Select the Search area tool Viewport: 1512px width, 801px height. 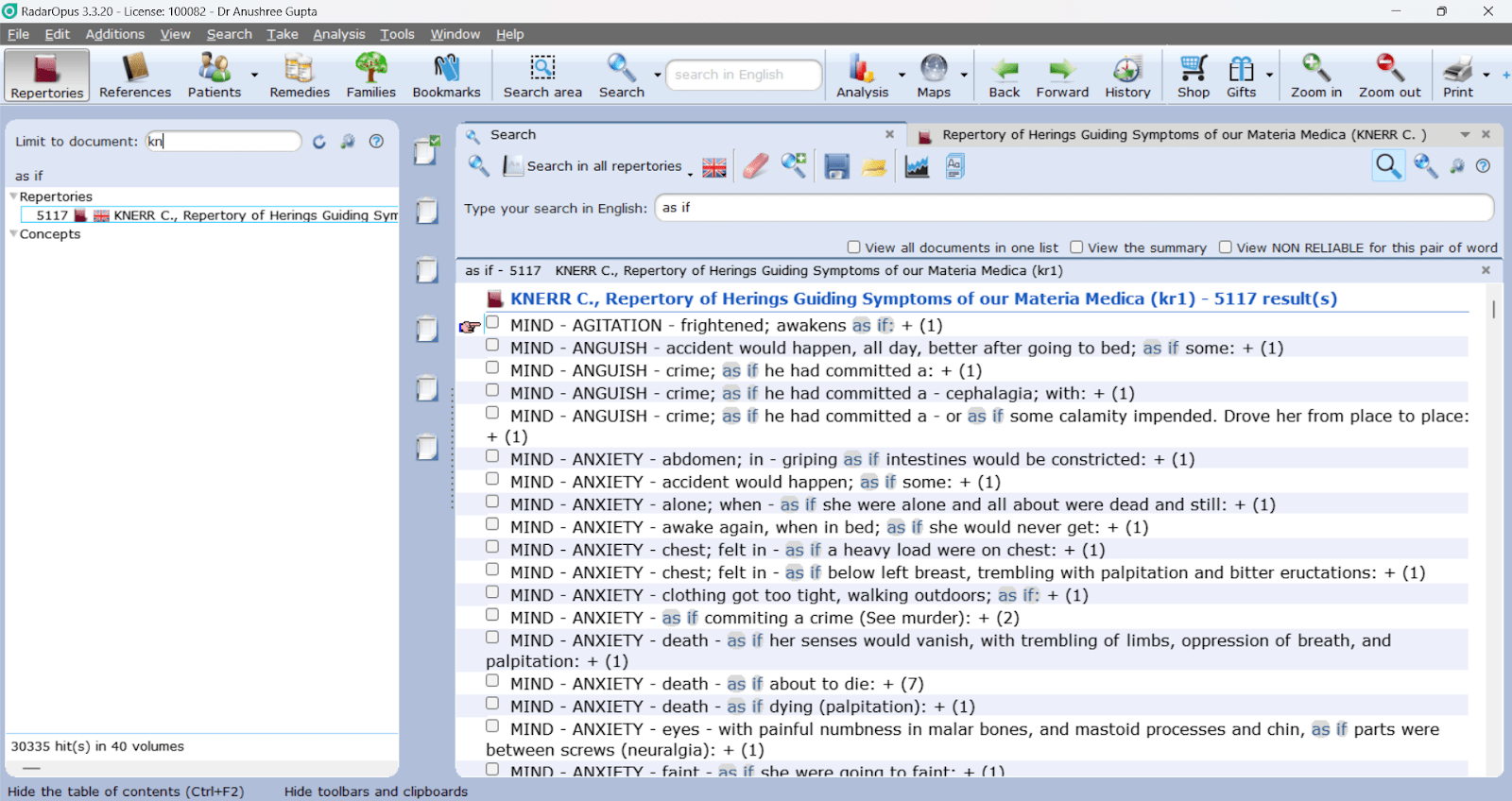(542, 76)
